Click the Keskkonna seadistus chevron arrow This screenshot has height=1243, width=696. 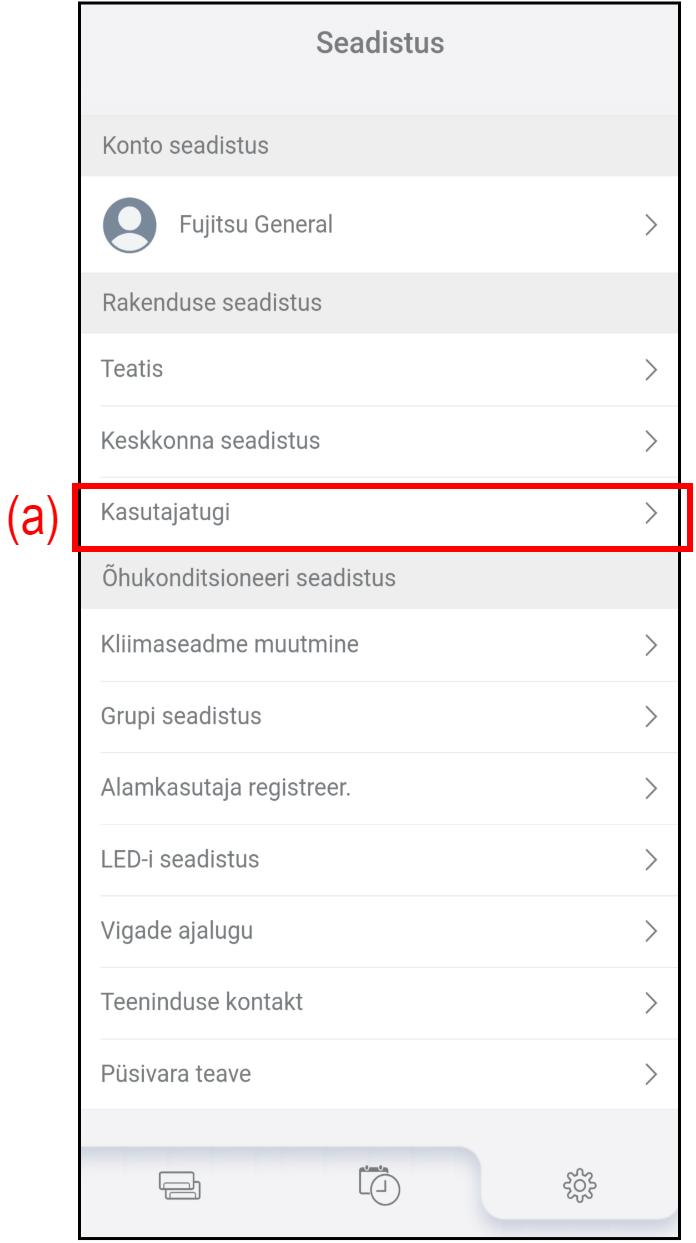coord(651,441)
